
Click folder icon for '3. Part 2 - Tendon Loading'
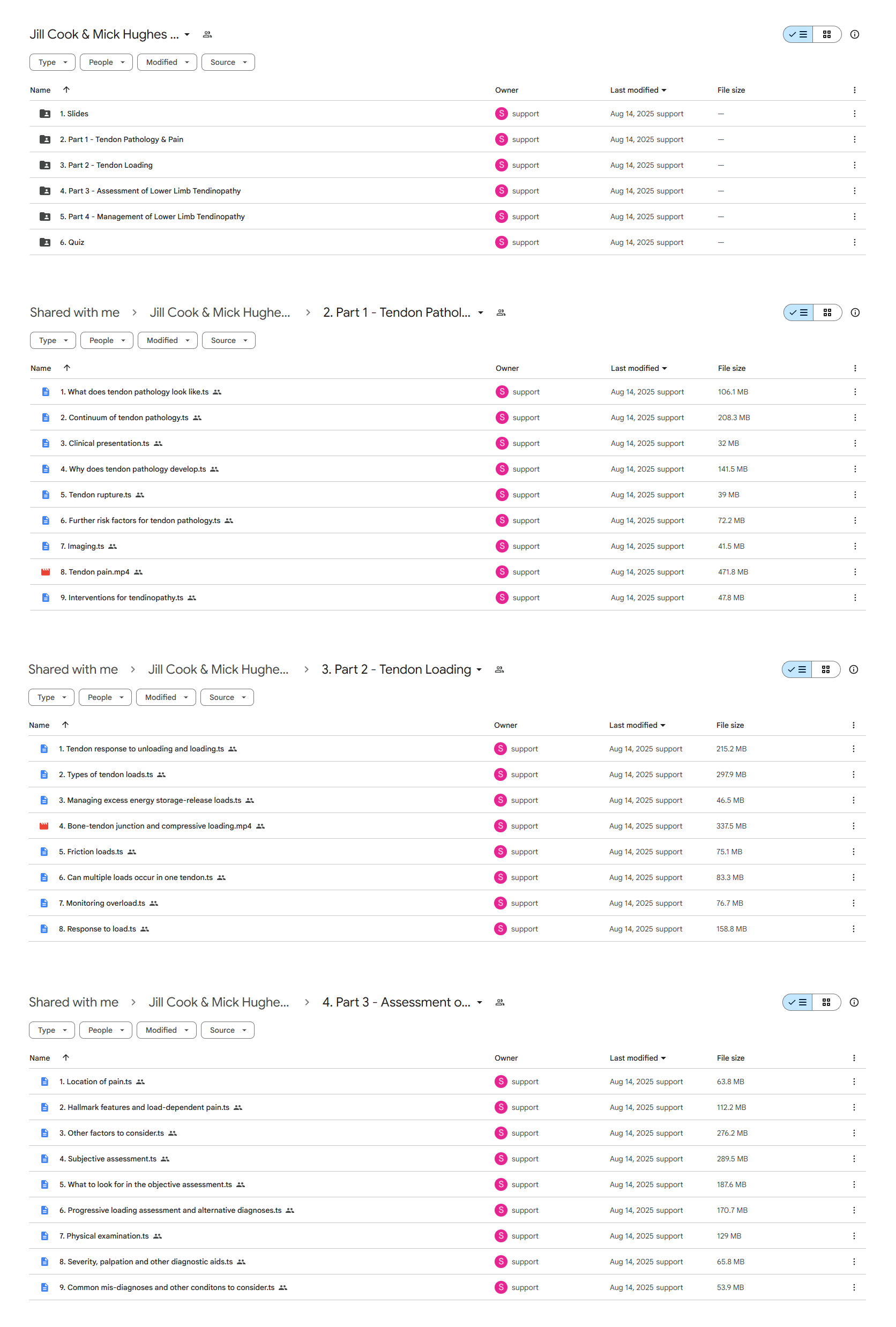coord(44,165)
